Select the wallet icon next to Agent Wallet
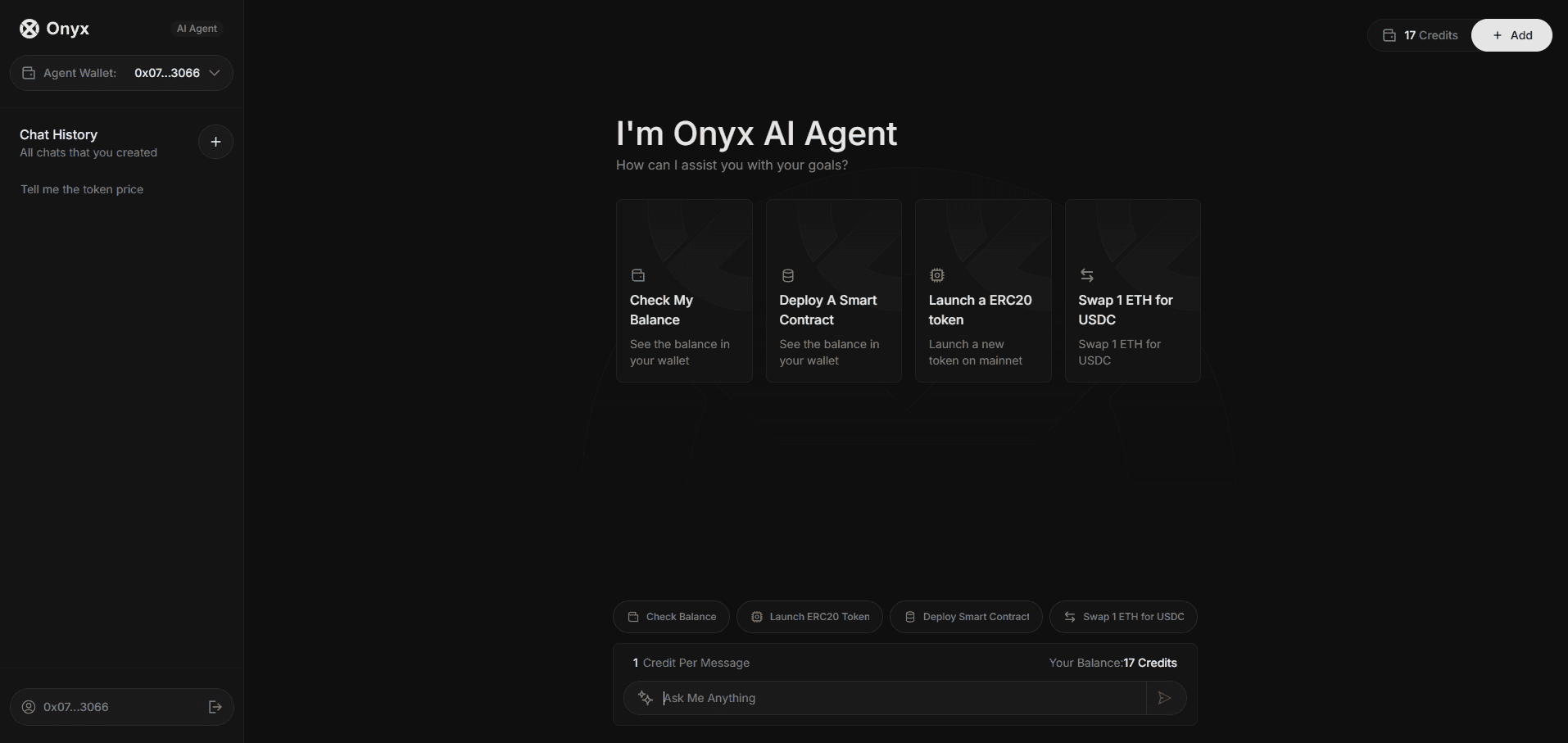Viewport: 1568px width, 743px height. [x=28, y=73]
